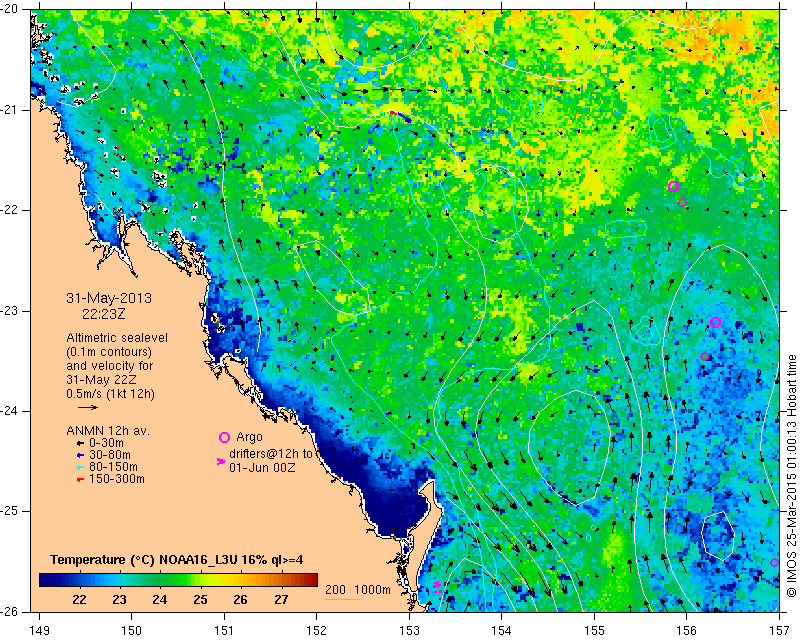Click the latitude axis label -23
This screenshot has width=800, height=640.
pyautogui.click(x=9, y=311)
